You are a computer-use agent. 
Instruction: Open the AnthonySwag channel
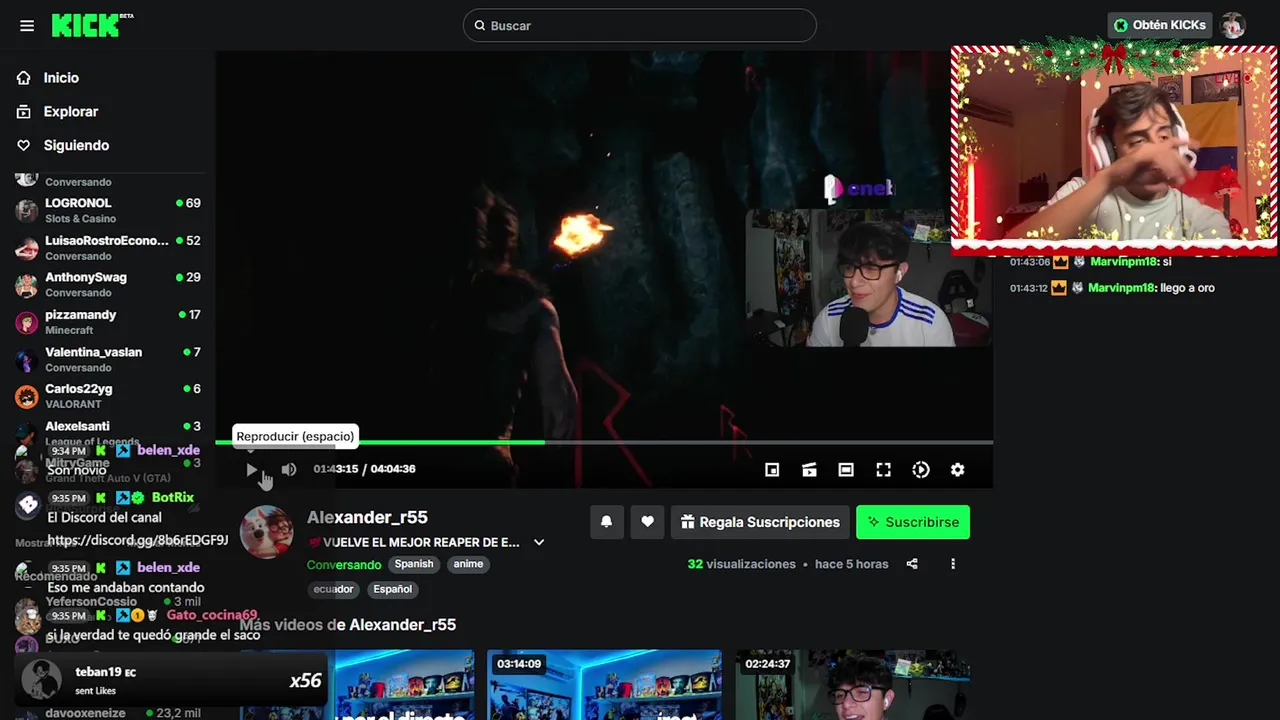tap(108, 285)
